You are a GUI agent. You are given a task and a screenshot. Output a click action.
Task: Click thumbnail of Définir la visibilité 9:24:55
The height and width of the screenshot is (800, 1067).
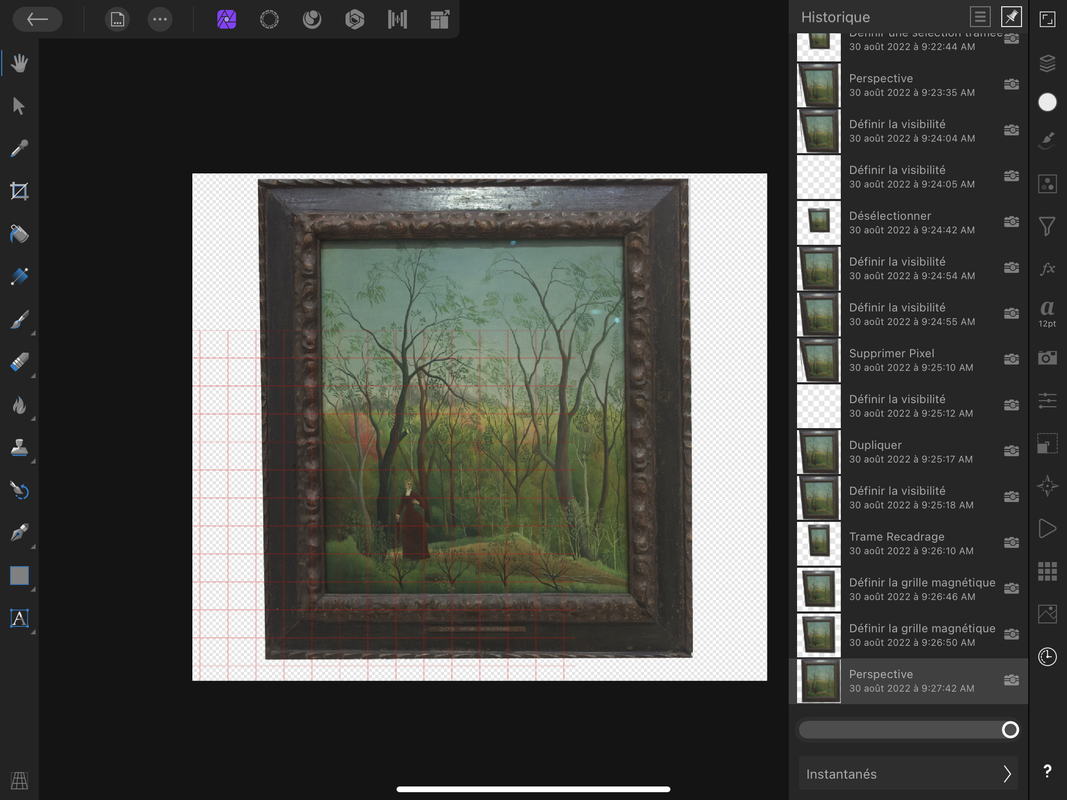819,314
